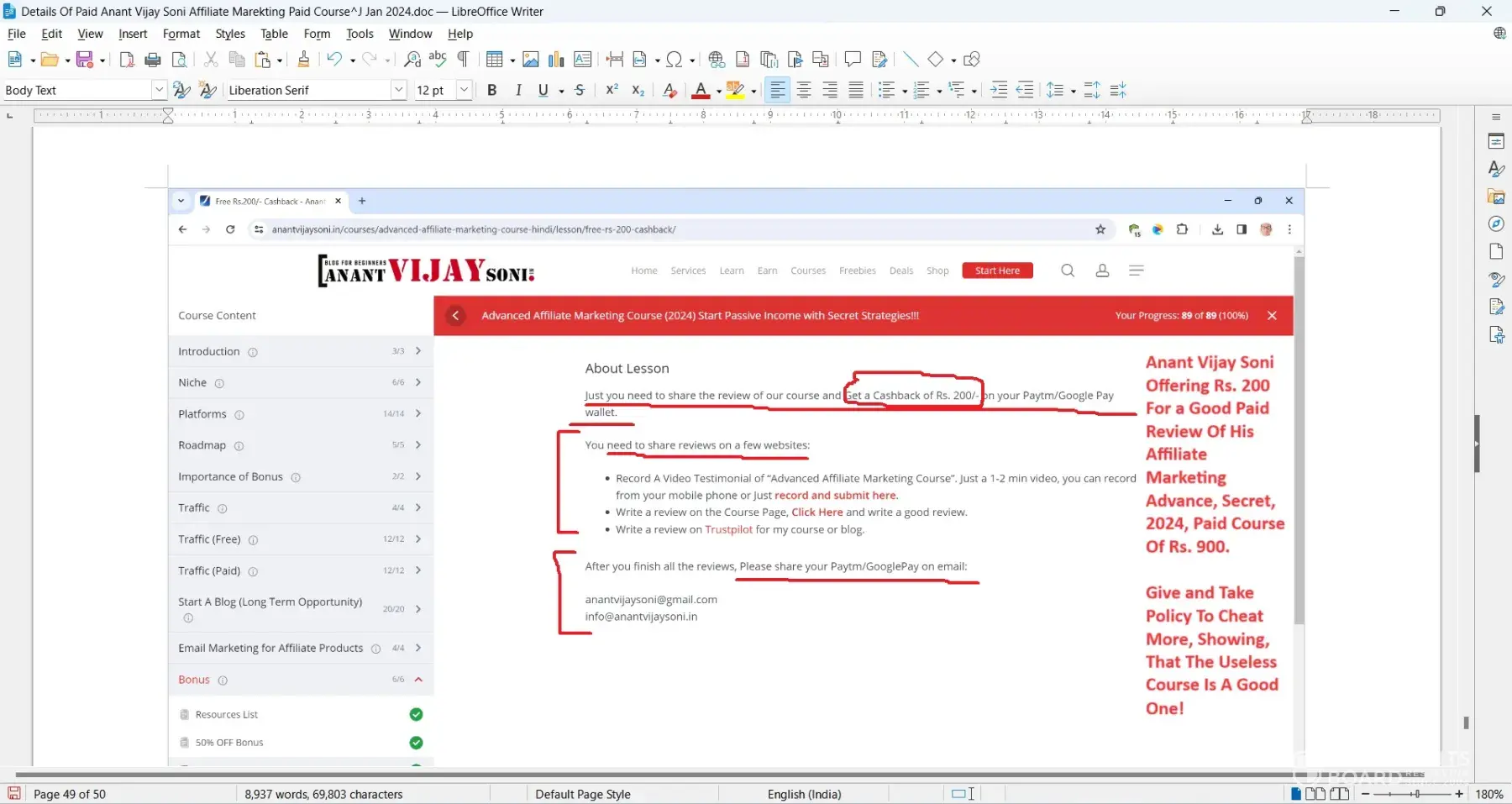Click the Print icon in toolbar

pos(153,60)
